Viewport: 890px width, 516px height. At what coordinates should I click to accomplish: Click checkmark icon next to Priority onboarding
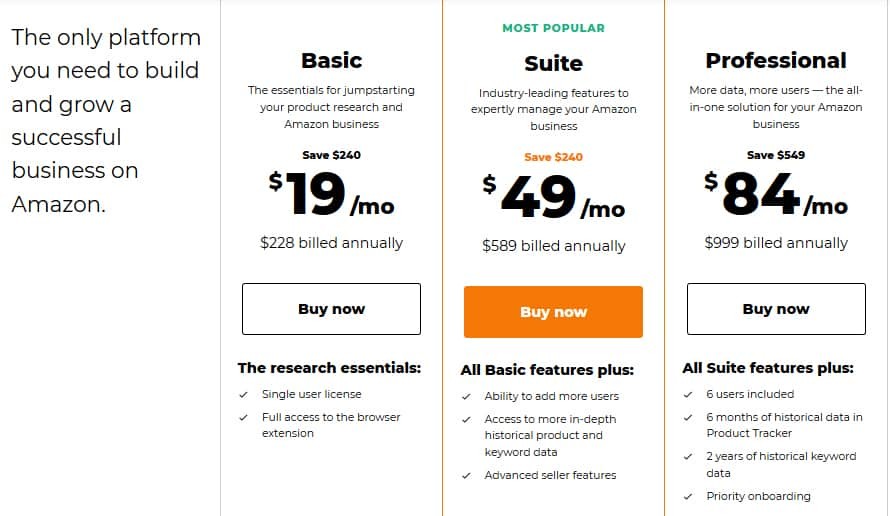click(x=688, y=497)
